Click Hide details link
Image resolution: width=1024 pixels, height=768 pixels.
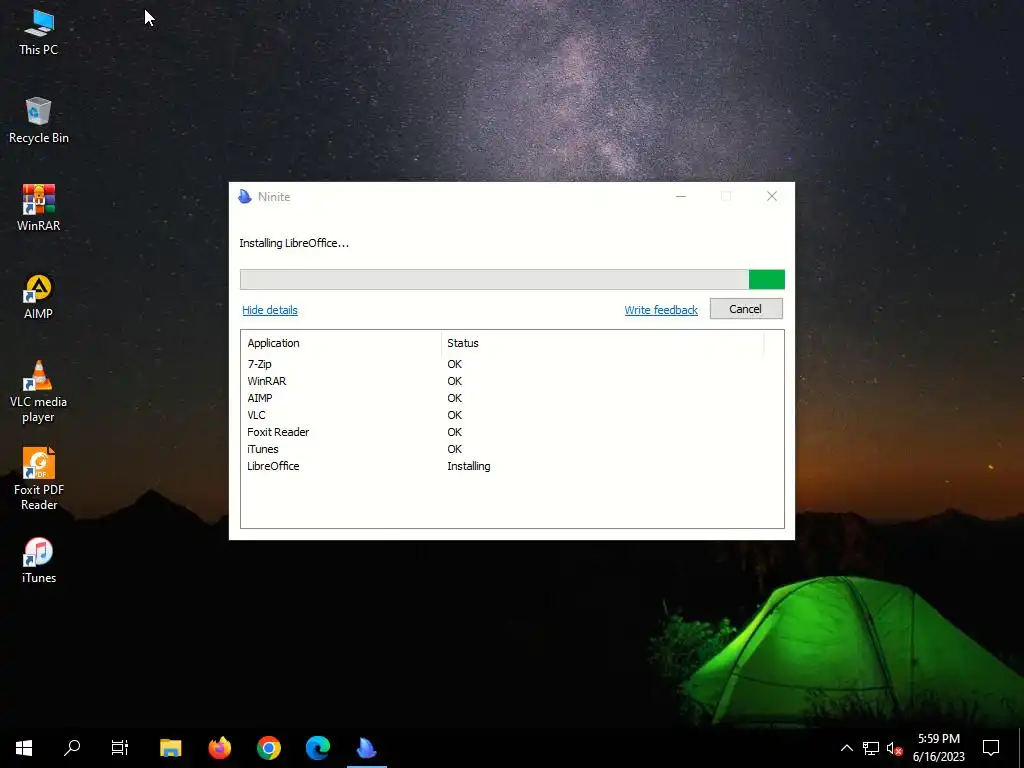270,310
